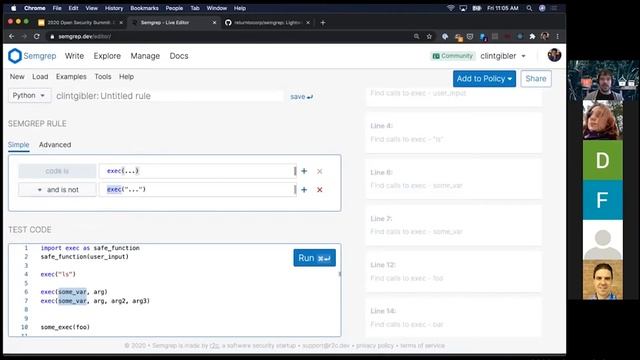Viewport: 640px width, 360px height.
Task: Click into the exec(...) pattern field
Action: pyautogui.click(x=198, y=171)
